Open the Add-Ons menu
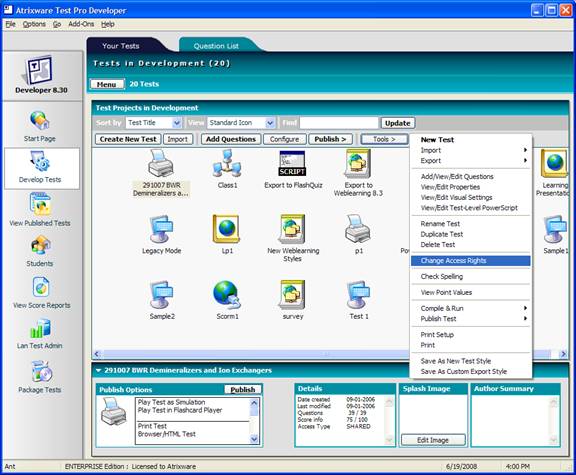This screenshot has width=576, height=475. click(x=81, y=24)
